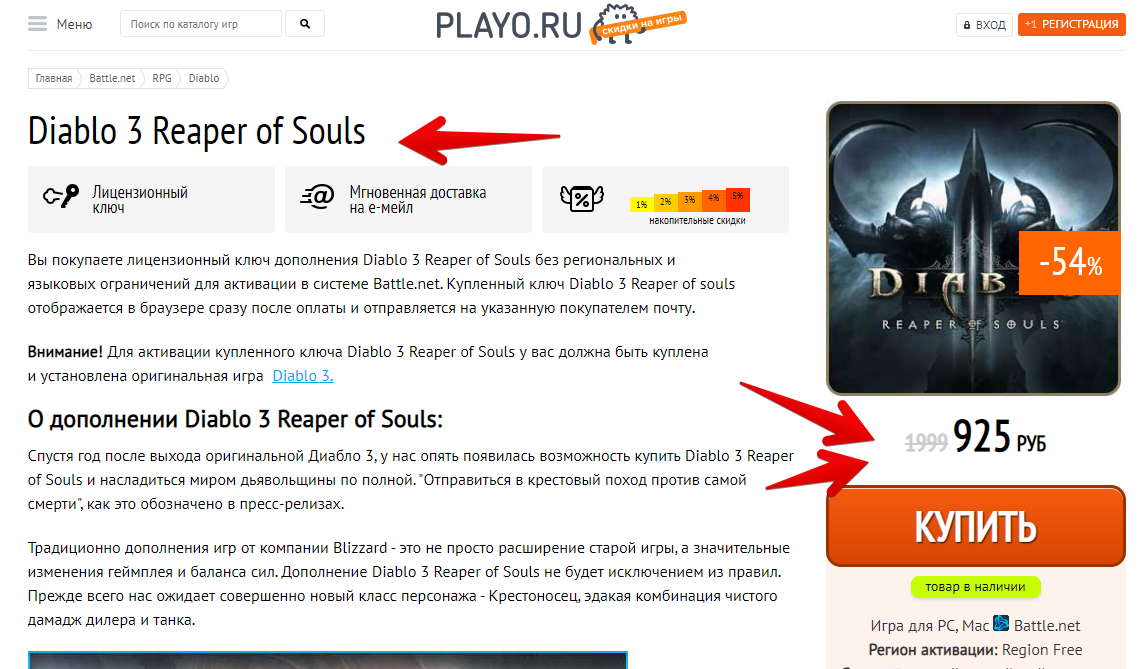Open the Diablo breadcrumb
Screen dimensions: 1145x669
pos(204,78)
